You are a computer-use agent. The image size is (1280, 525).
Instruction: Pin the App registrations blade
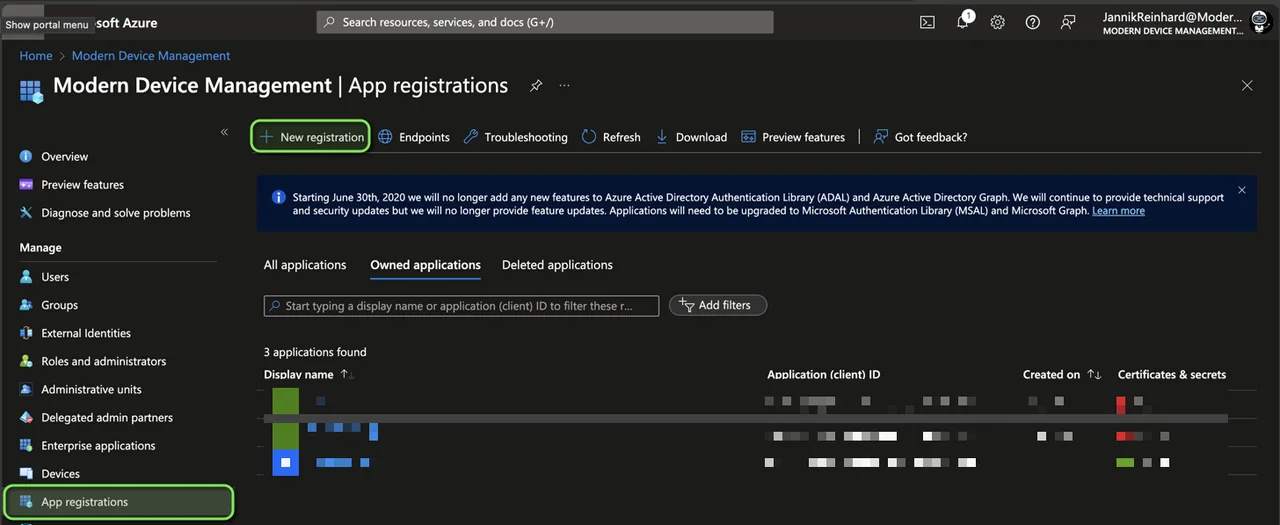click(536, 86)
